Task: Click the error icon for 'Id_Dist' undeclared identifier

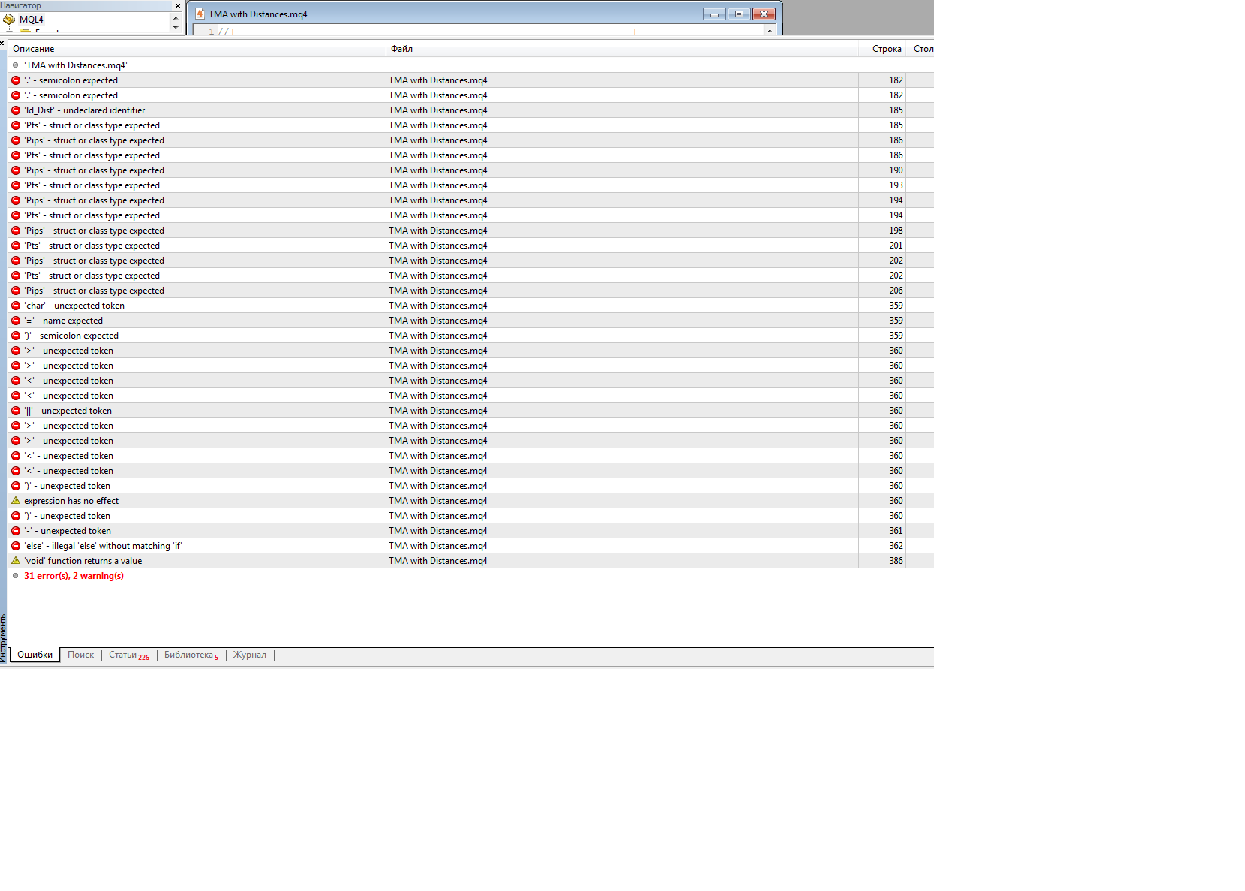Action: pos(15,110)
